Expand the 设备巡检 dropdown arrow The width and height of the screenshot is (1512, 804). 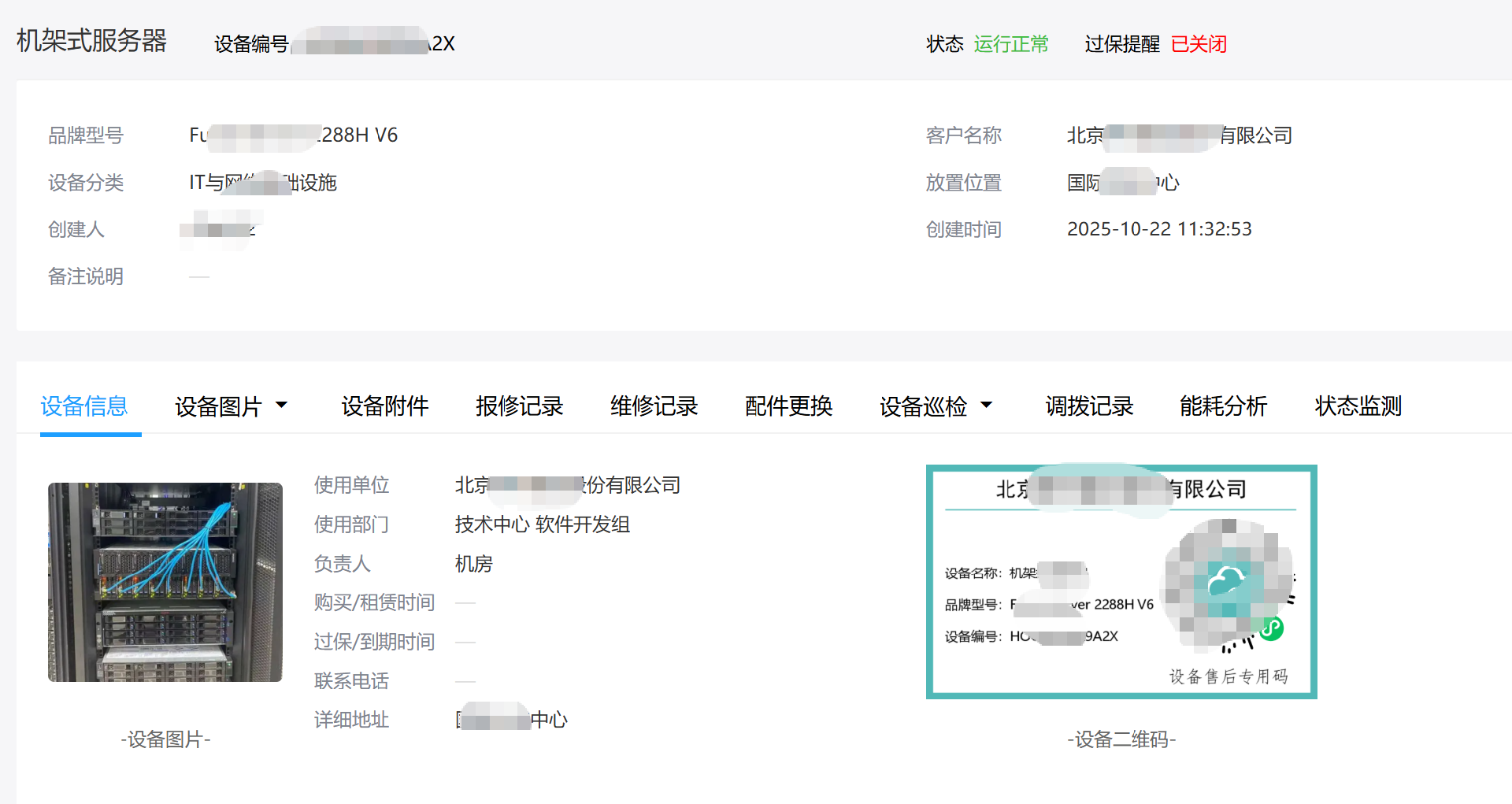pyautogui.click(x=986, y=406)
